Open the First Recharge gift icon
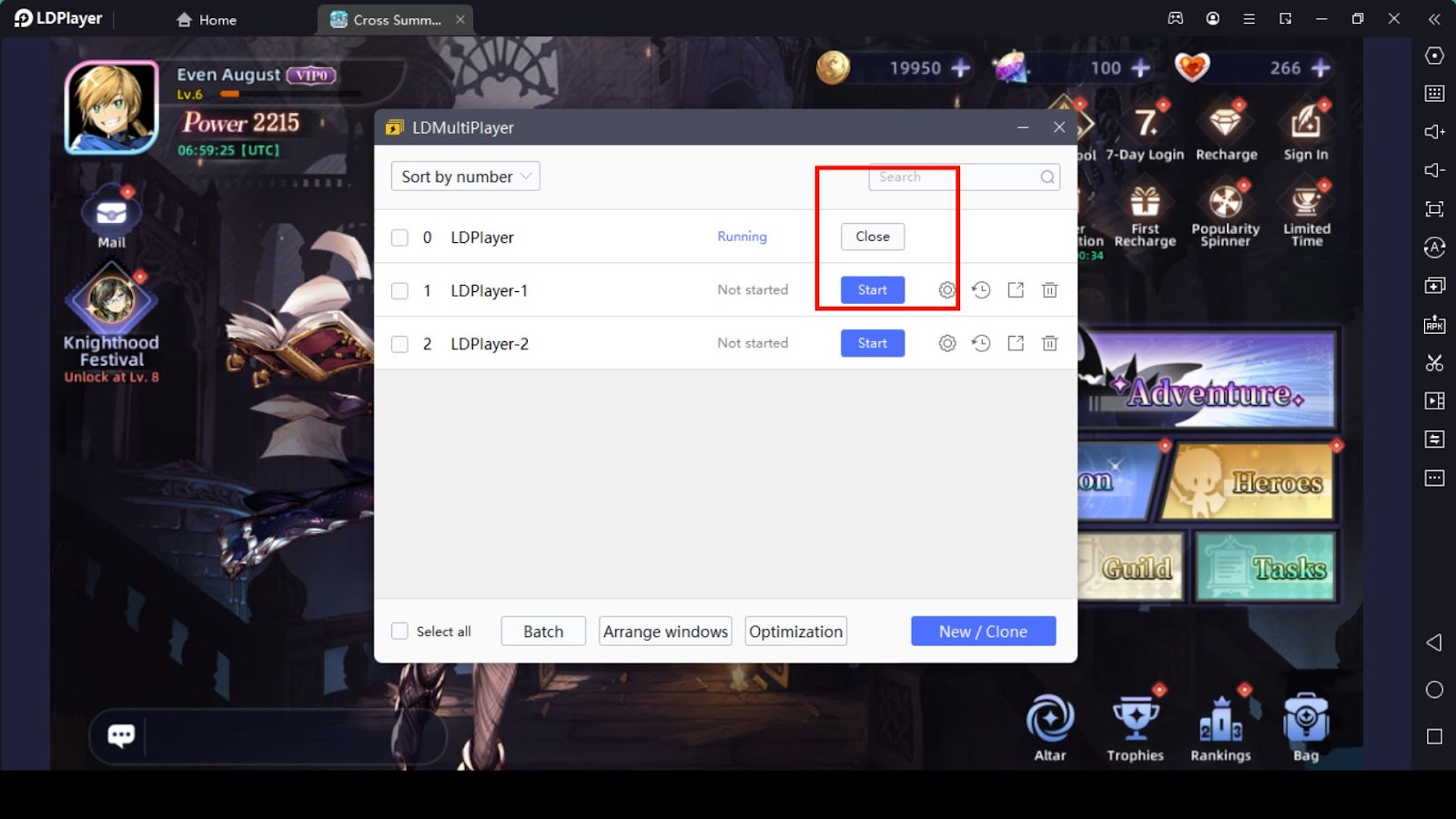 (x=1145, y=215)
